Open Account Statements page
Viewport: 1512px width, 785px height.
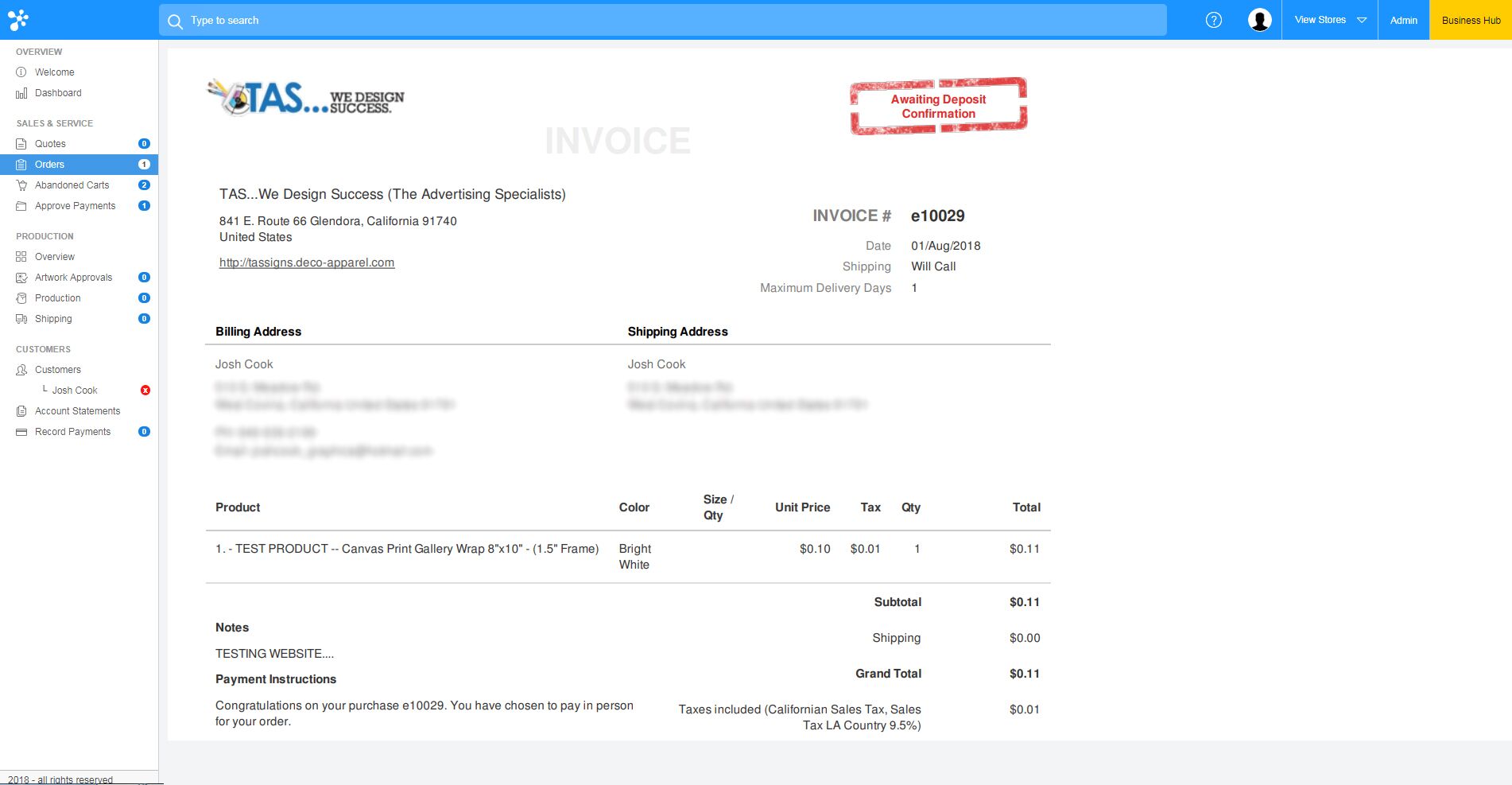click(x=77, y=411)
